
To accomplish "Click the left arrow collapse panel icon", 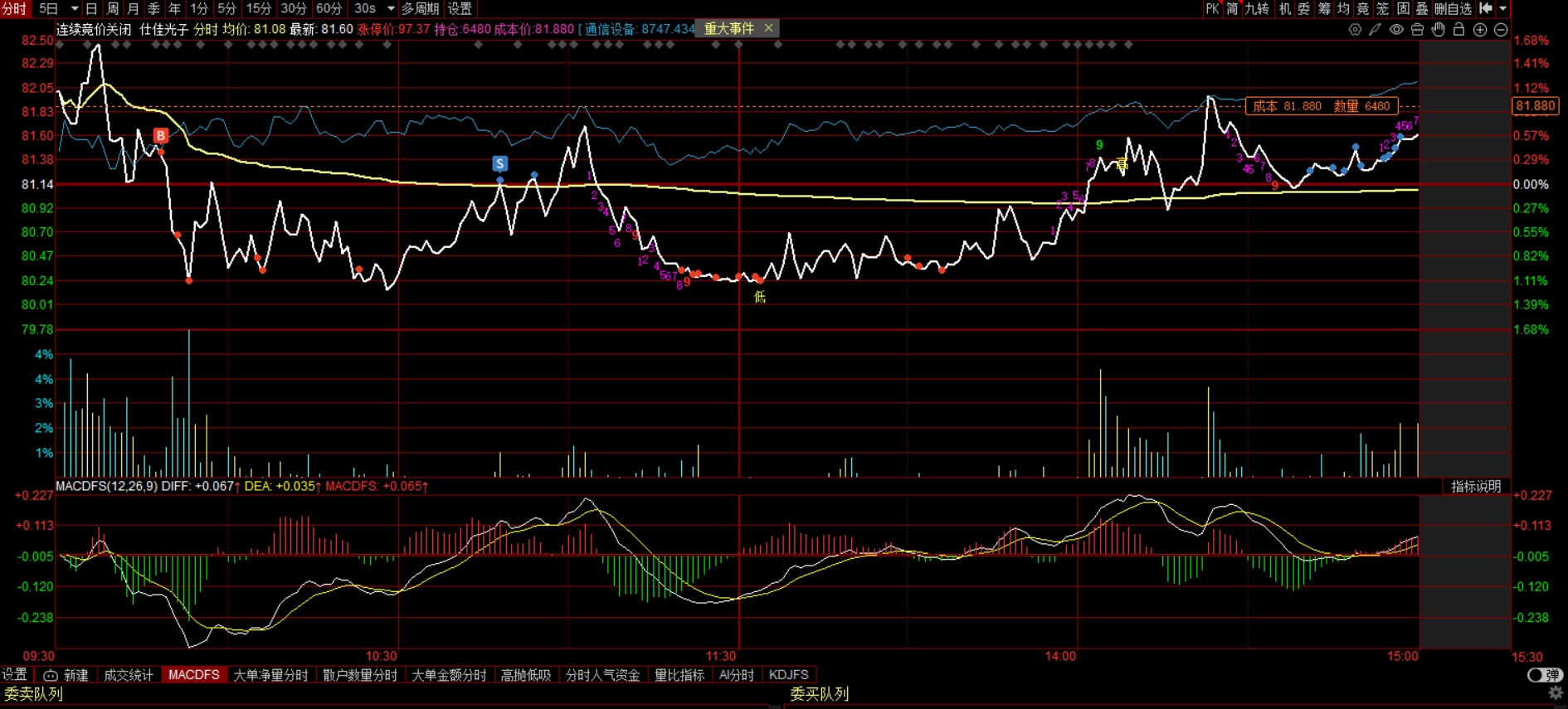I will [x=1486, y=8].
